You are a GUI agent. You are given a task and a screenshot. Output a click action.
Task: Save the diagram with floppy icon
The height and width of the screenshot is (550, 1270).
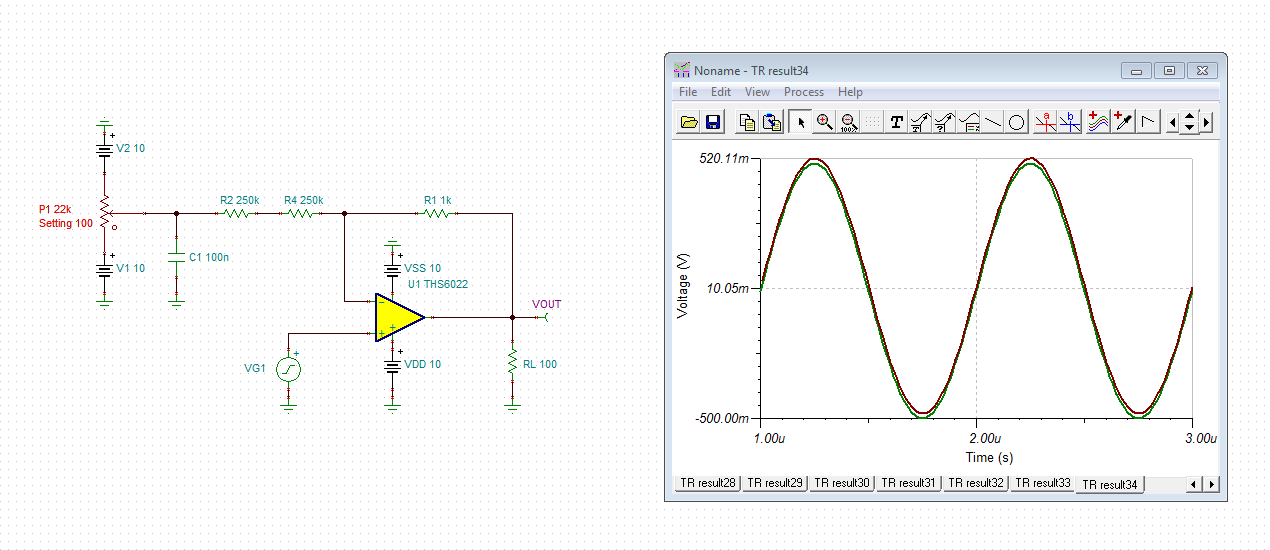tap(713, 122)
